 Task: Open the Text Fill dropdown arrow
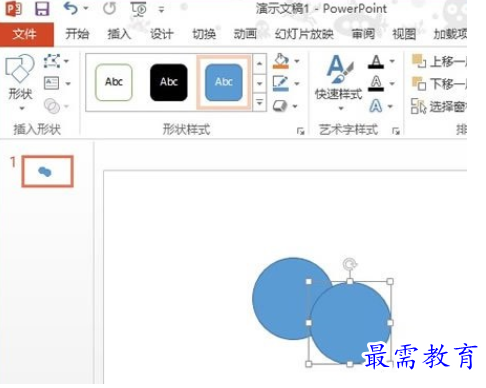[392, 61]
